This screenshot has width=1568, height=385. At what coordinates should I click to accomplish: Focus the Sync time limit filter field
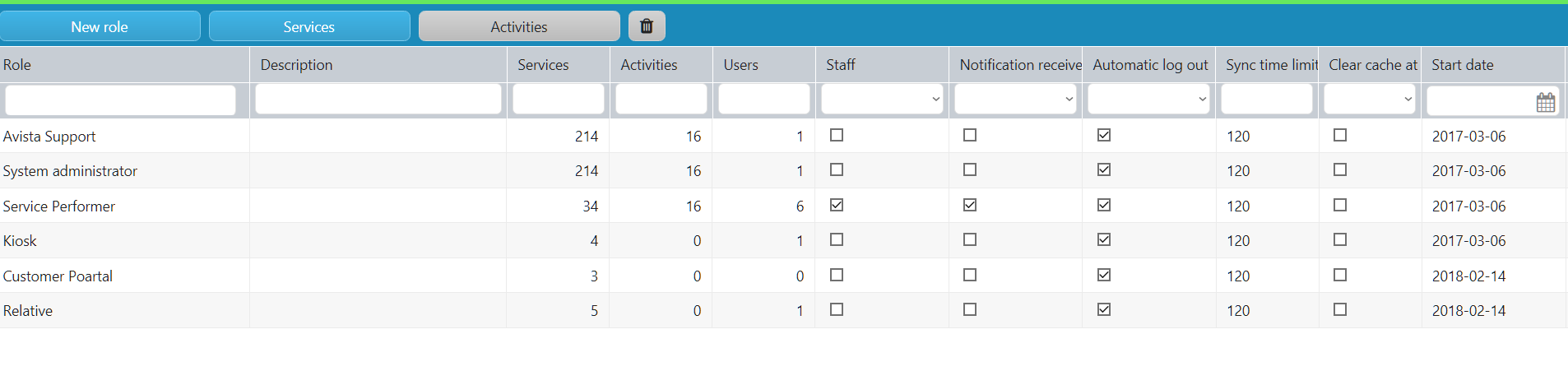[x=1267, y=100]
